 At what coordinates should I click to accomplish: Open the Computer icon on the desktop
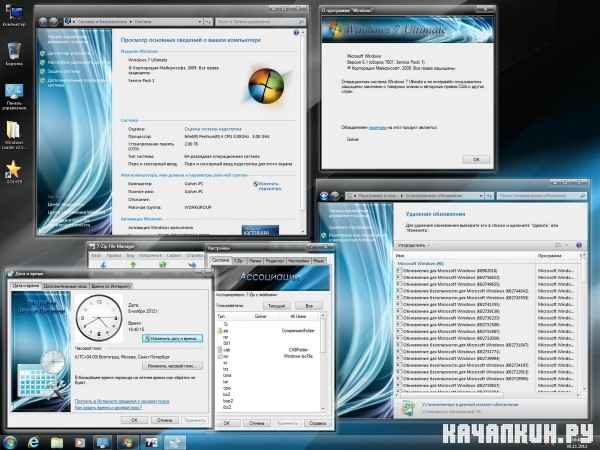tap(13, 13)
